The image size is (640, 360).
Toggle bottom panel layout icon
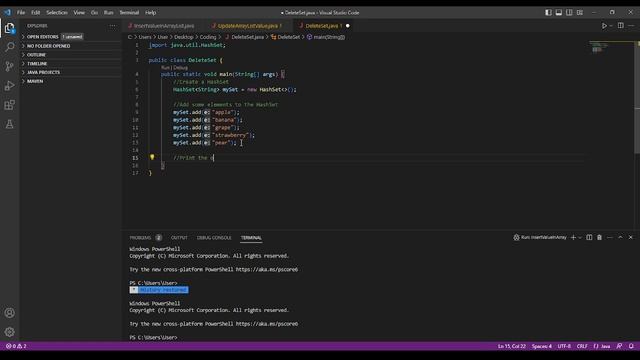click(x=559, y=13)
